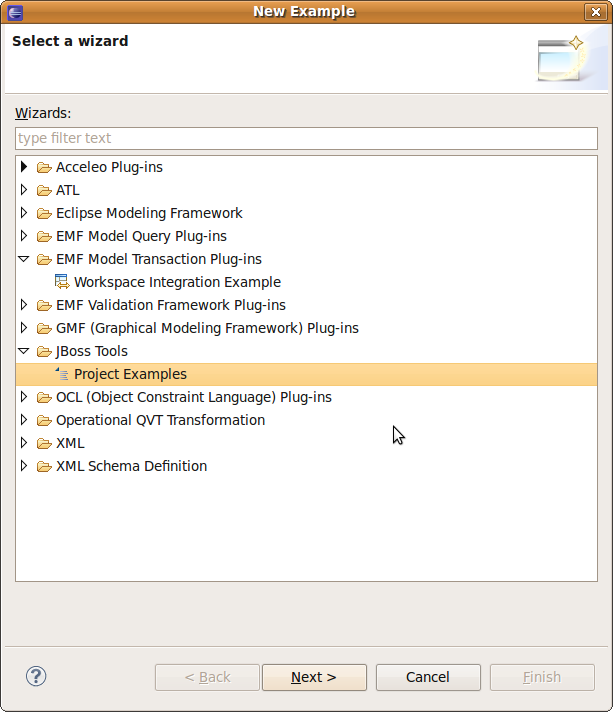
Task: Expand the Operational QVT Transformation category
Action: click(x=24, y=420)
